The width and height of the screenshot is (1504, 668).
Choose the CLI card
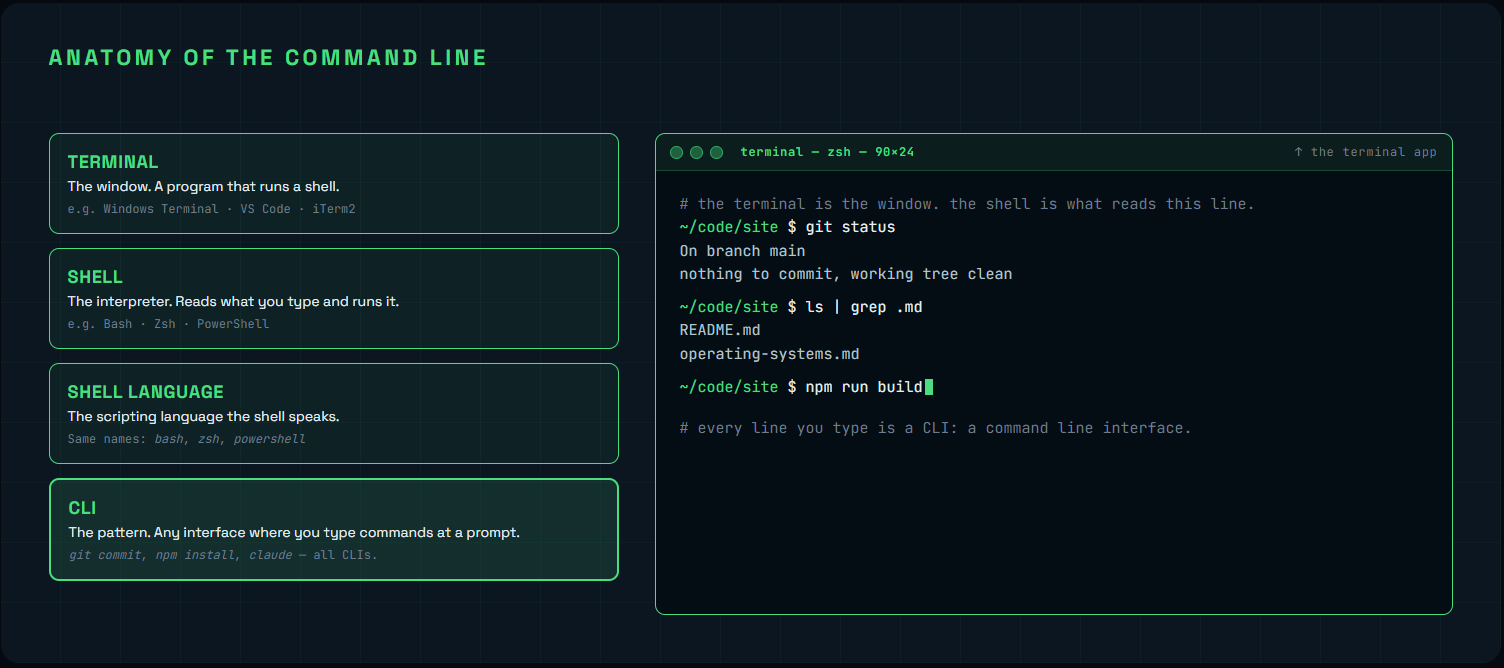[334, 529]
